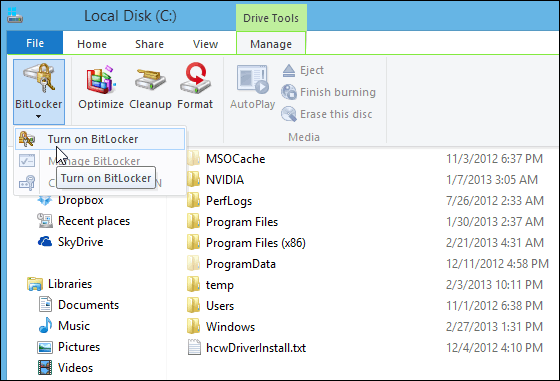The image size is (560, 381).
Task: Click the date 12/4/2012 4:10 PM
Action: click(494, 348)
